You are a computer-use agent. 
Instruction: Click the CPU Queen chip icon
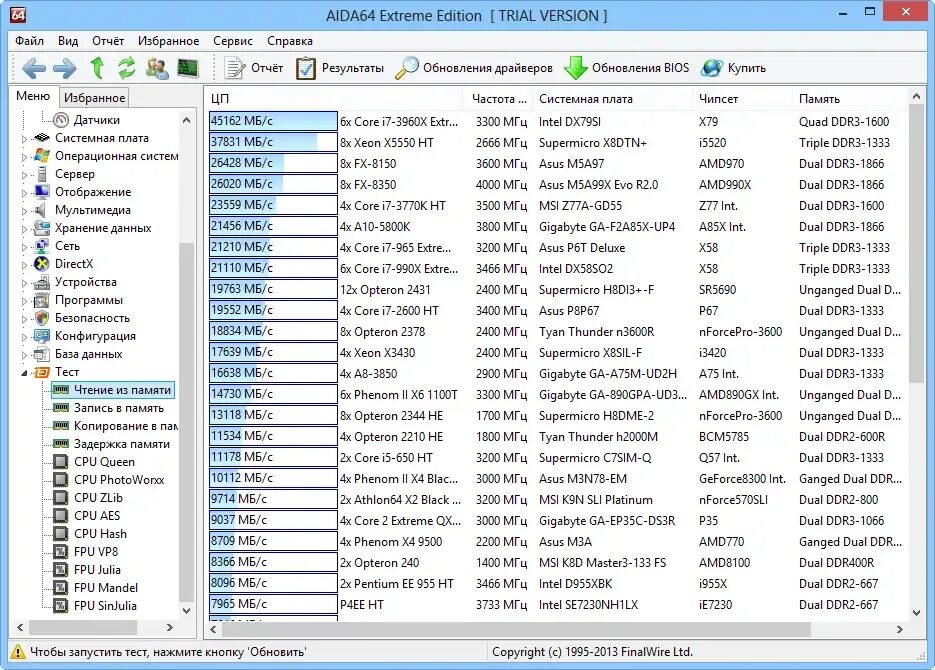(60, 462)
